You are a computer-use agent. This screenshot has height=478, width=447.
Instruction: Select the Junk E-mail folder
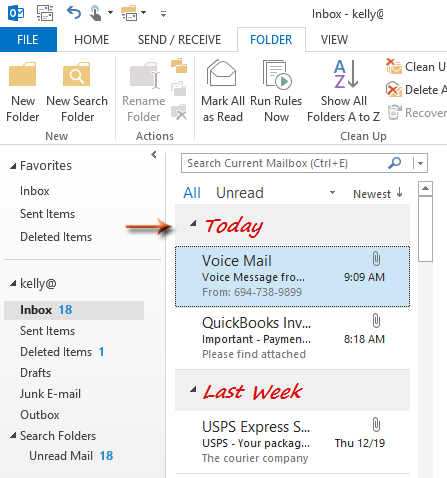pyautogui.click(x=50, y=394)
